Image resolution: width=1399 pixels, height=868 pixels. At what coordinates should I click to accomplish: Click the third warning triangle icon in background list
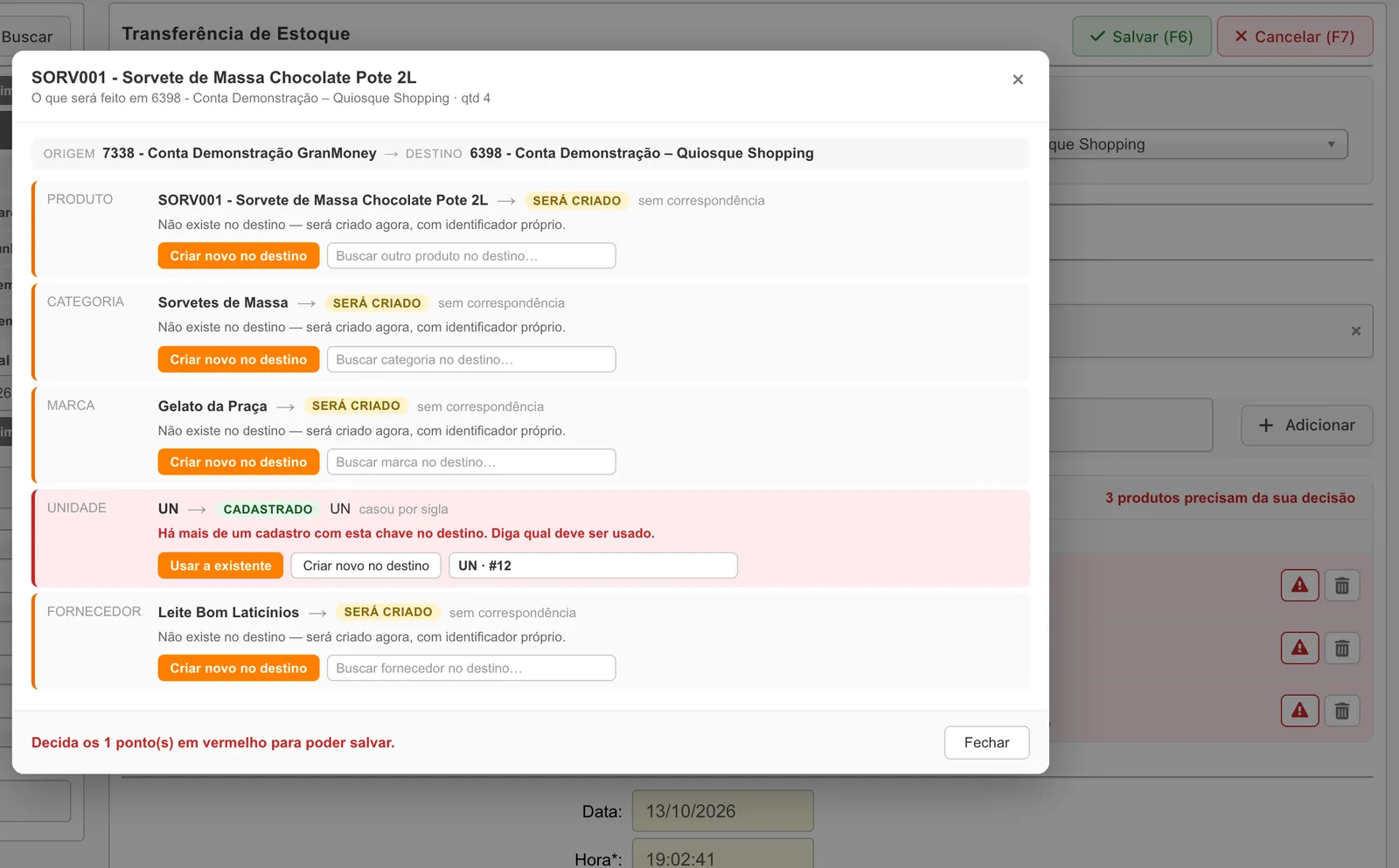(x=1300, y=710)
